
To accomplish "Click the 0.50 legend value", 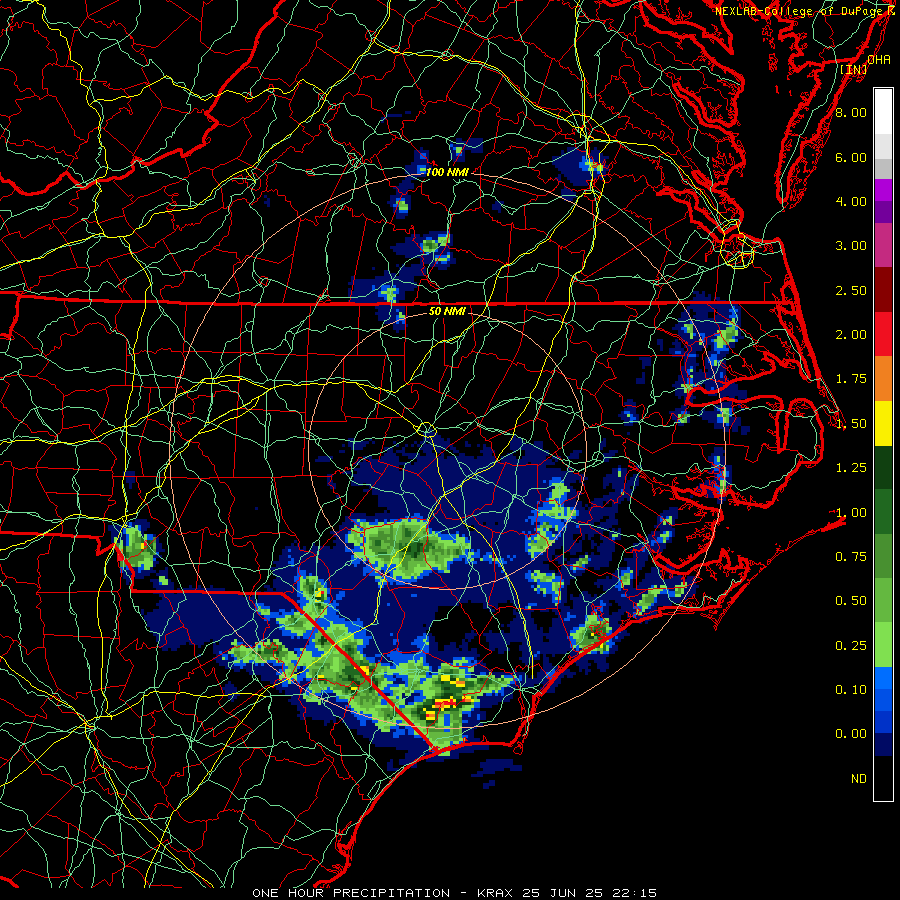I will coord(851,601).
